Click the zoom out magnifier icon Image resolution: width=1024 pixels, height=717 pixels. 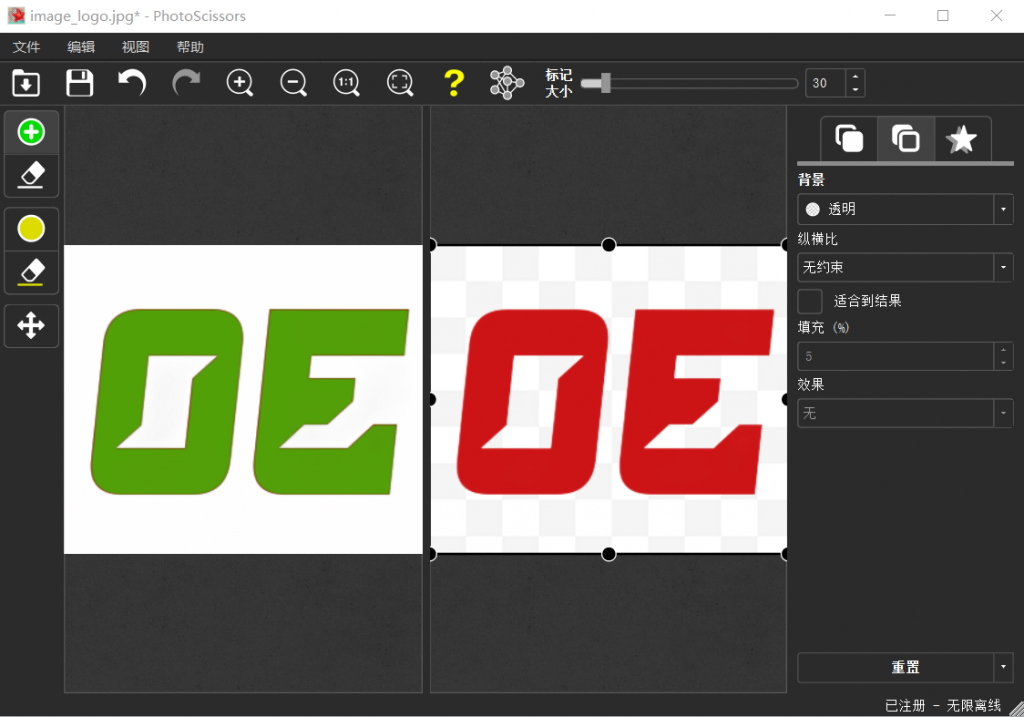click(293, 83)
